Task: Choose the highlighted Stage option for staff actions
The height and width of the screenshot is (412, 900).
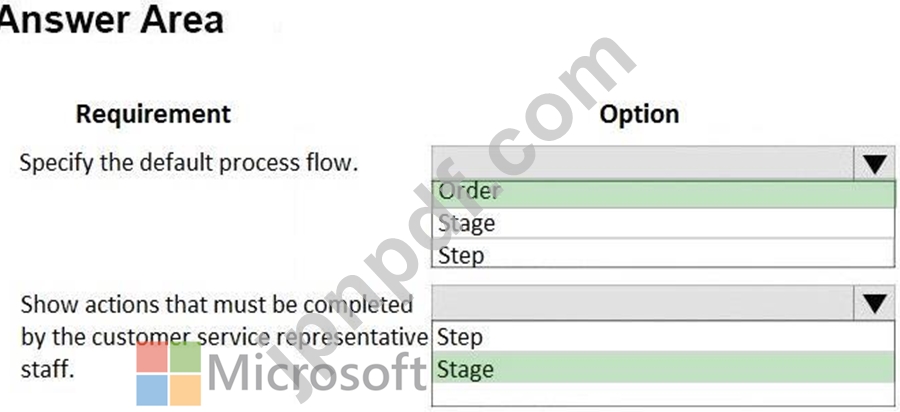Action: [663, 368]
